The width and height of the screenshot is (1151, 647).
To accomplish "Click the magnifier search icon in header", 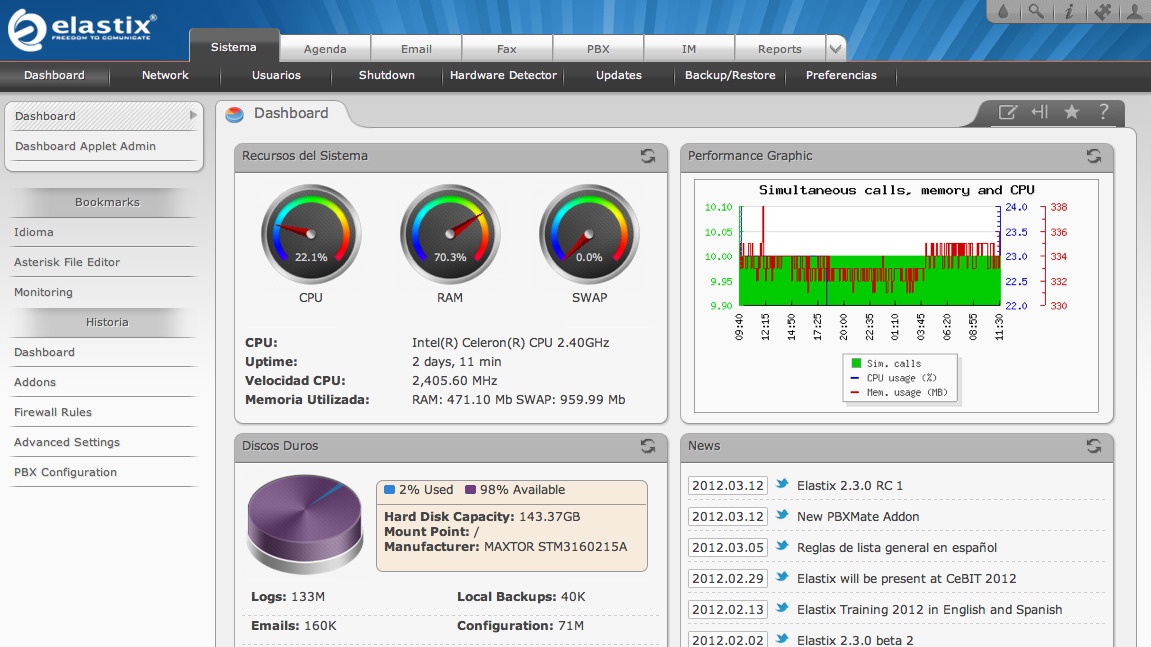I will click(1036, 11).
